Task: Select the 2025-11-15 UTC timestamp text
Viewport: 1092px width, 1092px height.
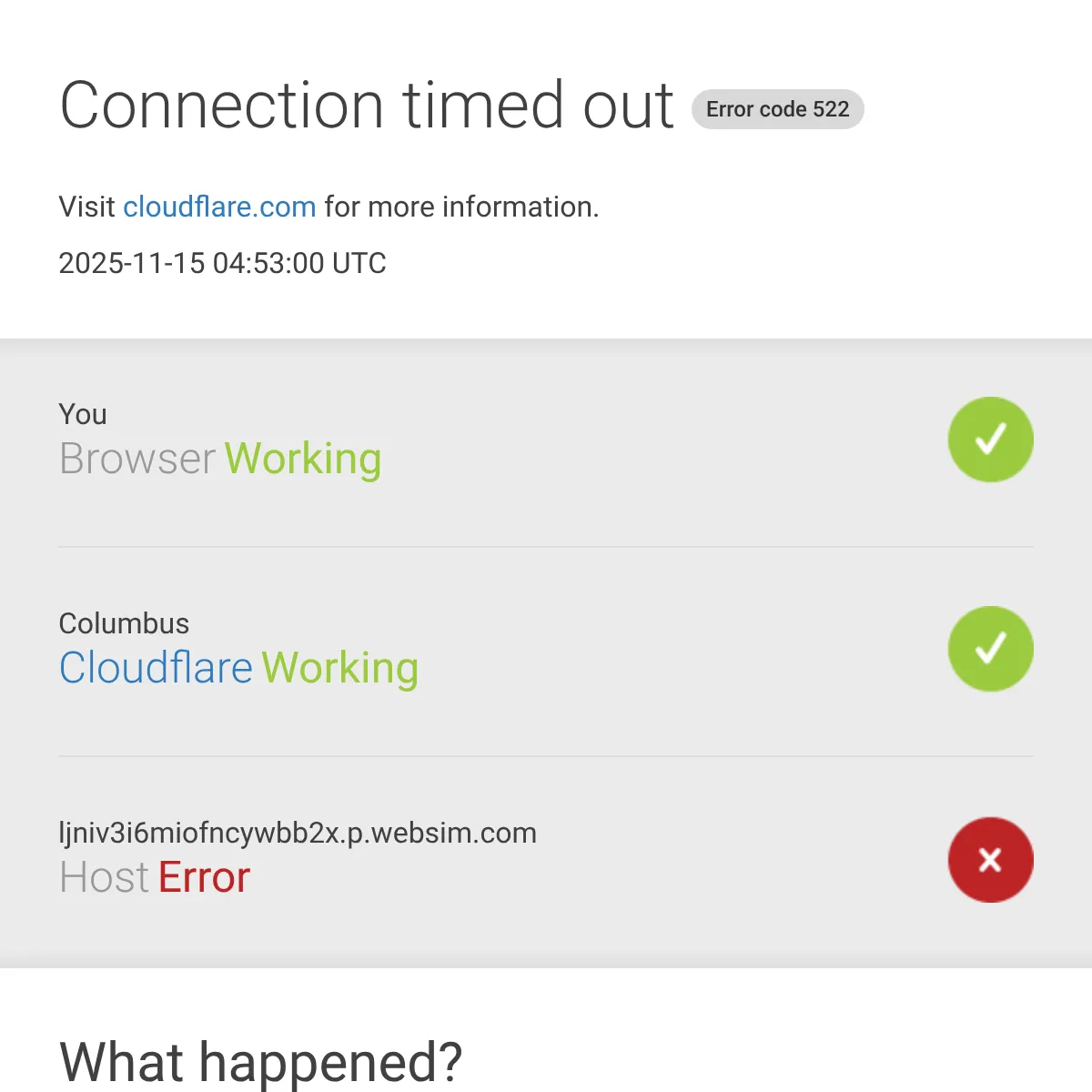Action: [222, 264]
